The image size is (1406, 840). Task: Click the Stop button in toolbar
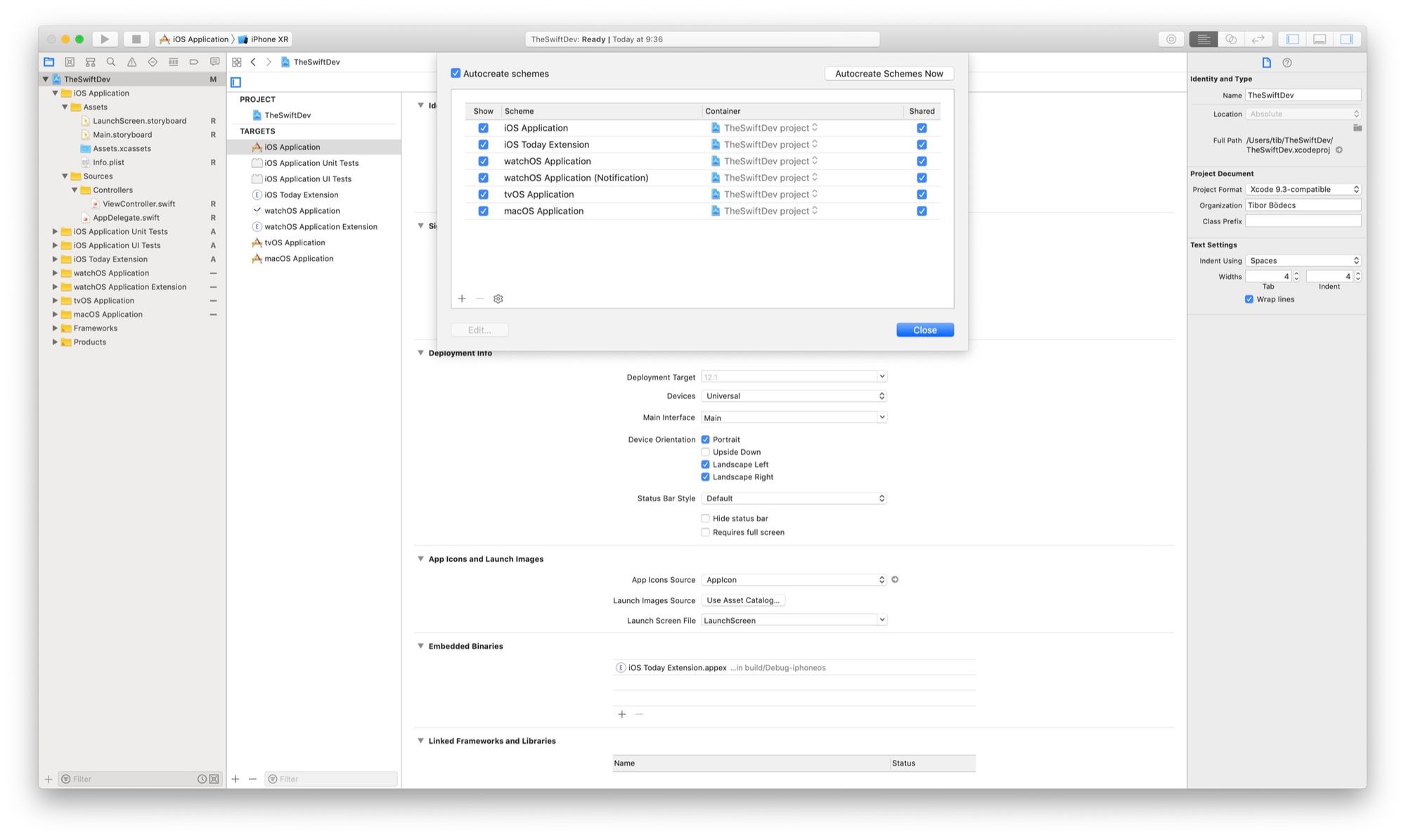pos(136,39)
